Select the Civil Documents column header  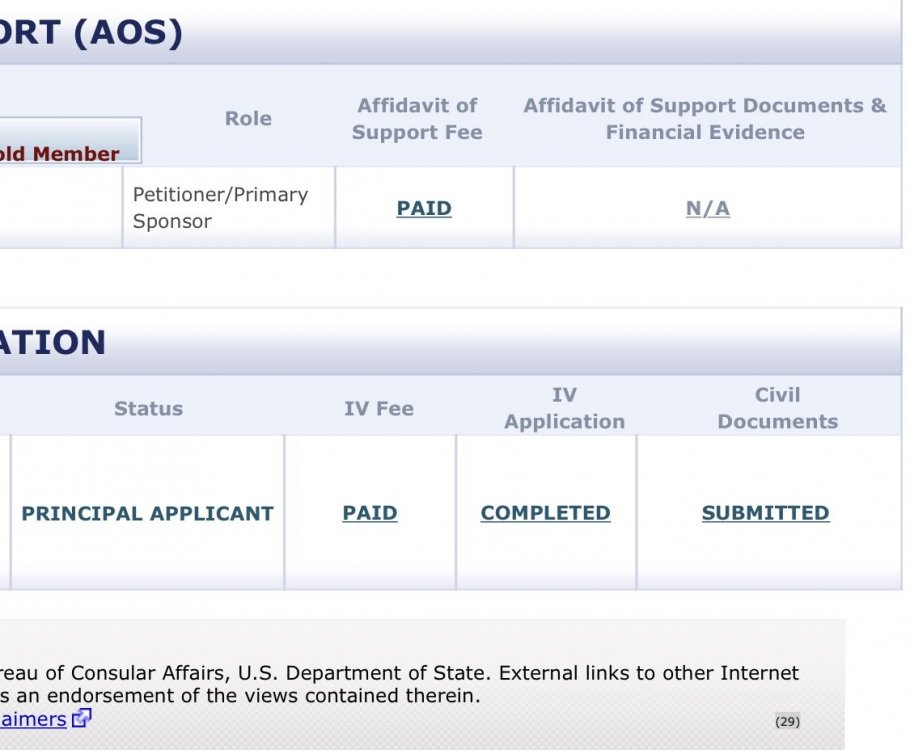pos(777,408)
